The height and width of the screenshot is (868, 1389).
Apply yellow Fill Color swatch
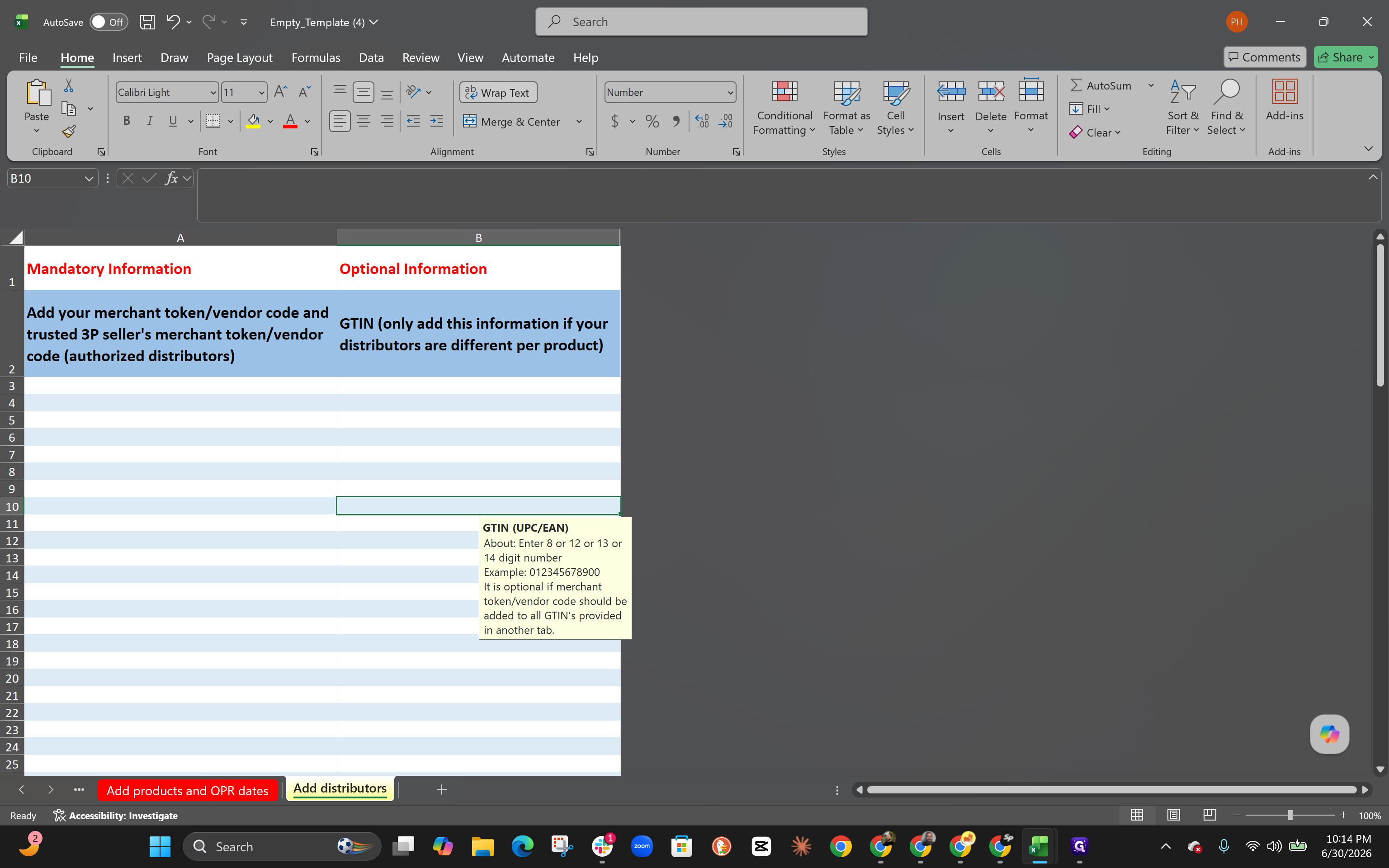(253, 121)
